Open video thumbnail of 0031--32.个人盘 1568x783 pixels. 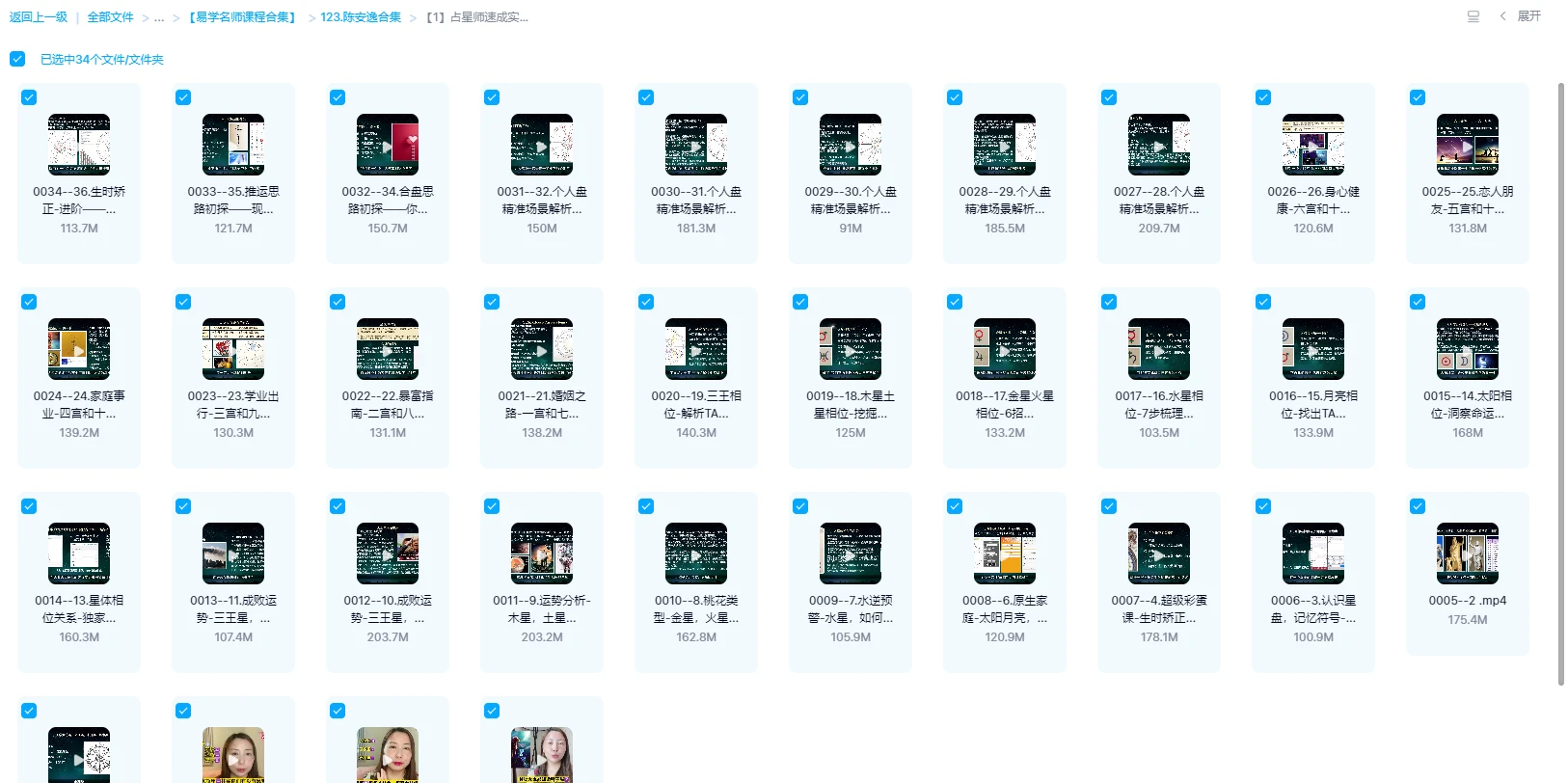click(542, 145)
